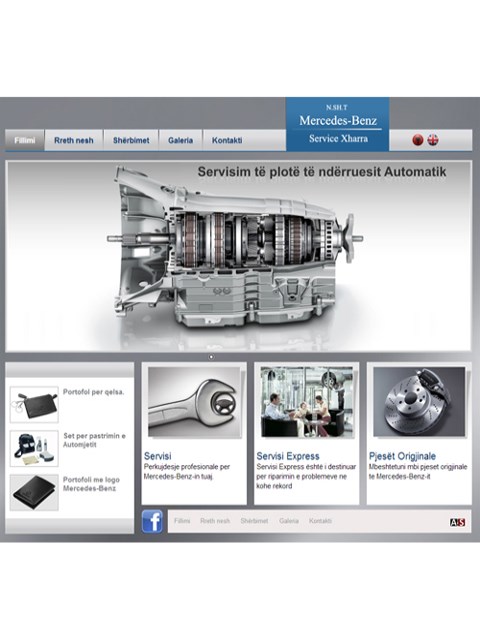The image size is (480, 620).
Task: Click the Kontakti link in footer
Action: [x=320, y=521]
